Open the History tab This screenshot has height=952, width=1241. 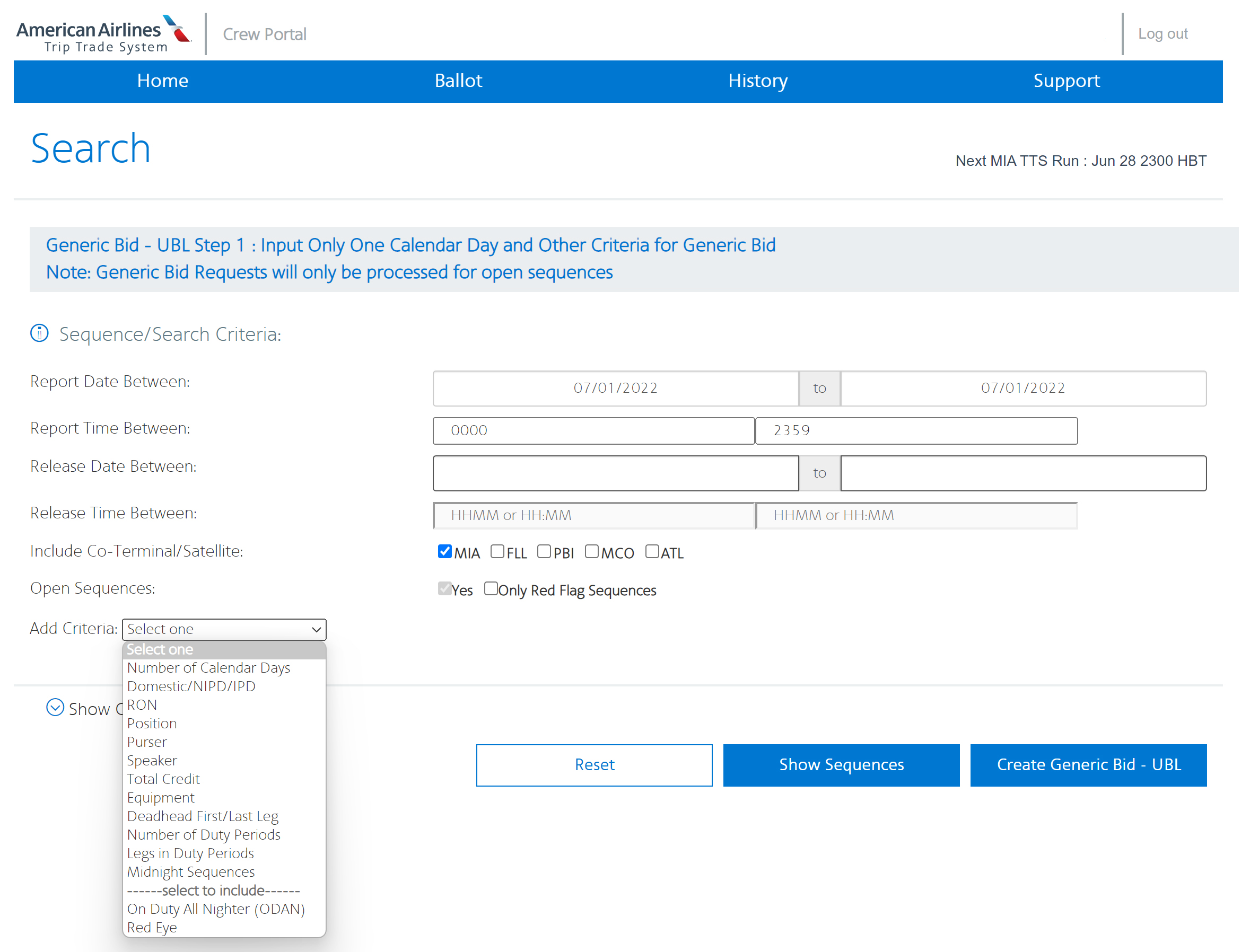(757, 81)
